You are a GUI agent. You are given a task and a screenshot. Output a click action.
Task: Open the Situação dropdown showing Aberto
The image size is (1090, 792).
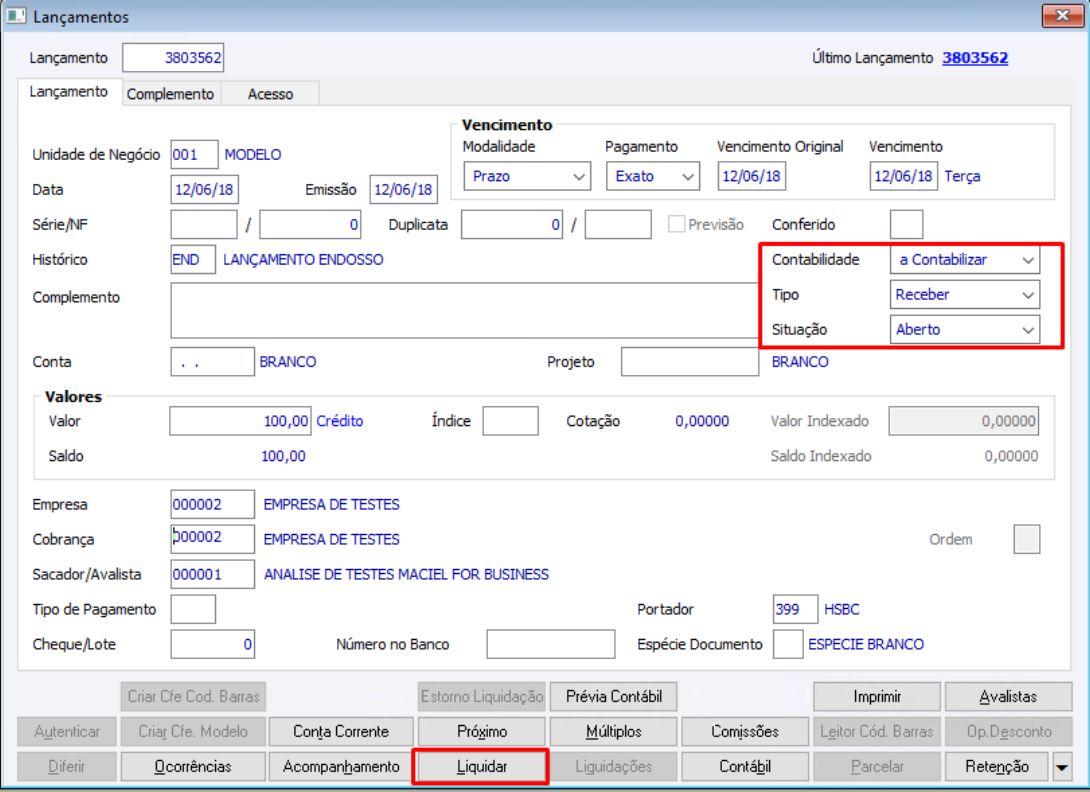(x=965, y=330)
